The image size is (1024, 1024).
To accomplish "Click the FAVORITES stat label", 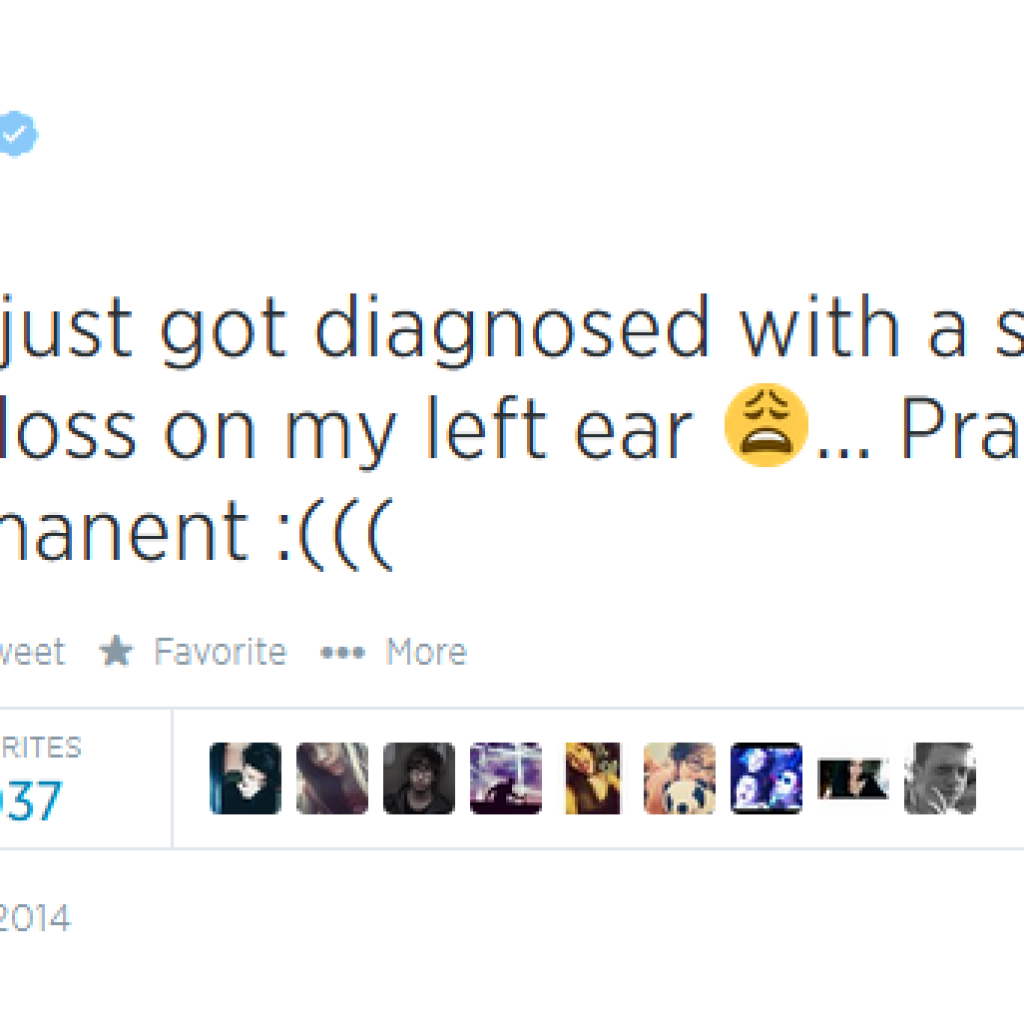I will pos(40,747).
